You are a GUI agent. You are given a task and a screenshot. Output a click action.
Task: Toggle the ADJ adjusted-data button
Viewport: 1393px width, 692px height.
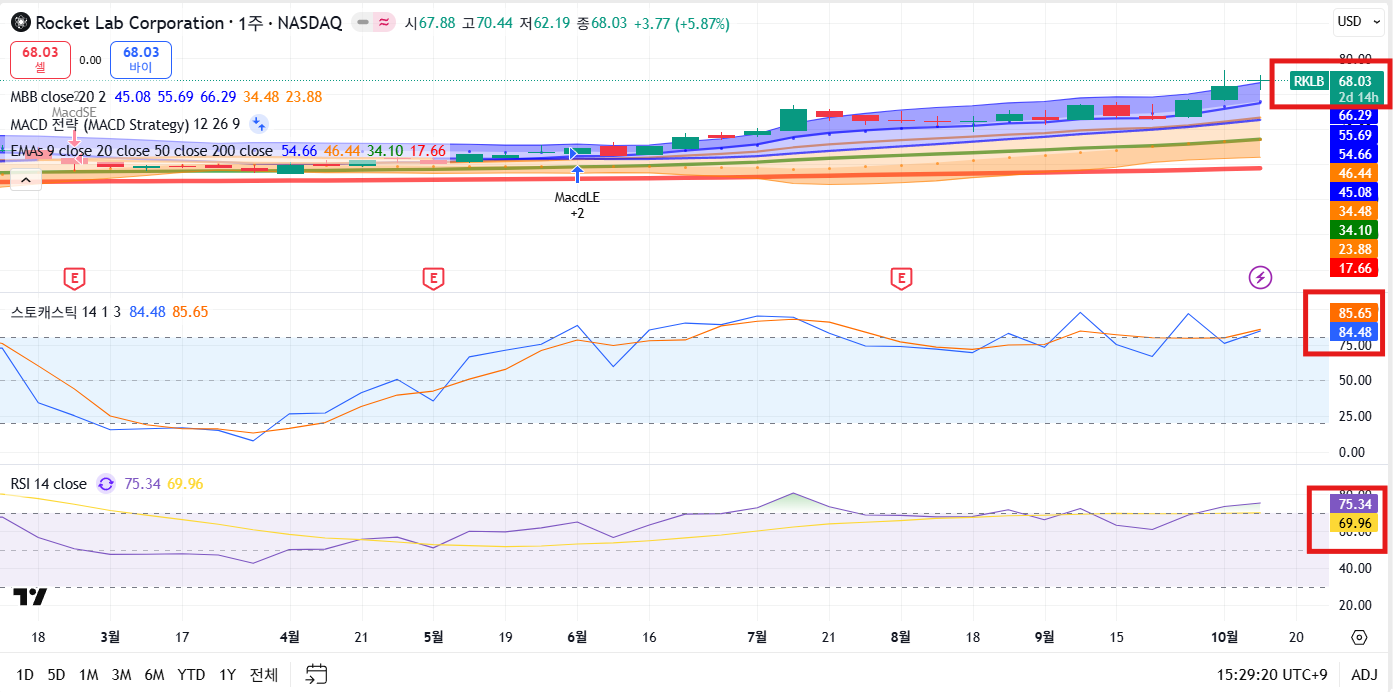tap(1364, 675)
